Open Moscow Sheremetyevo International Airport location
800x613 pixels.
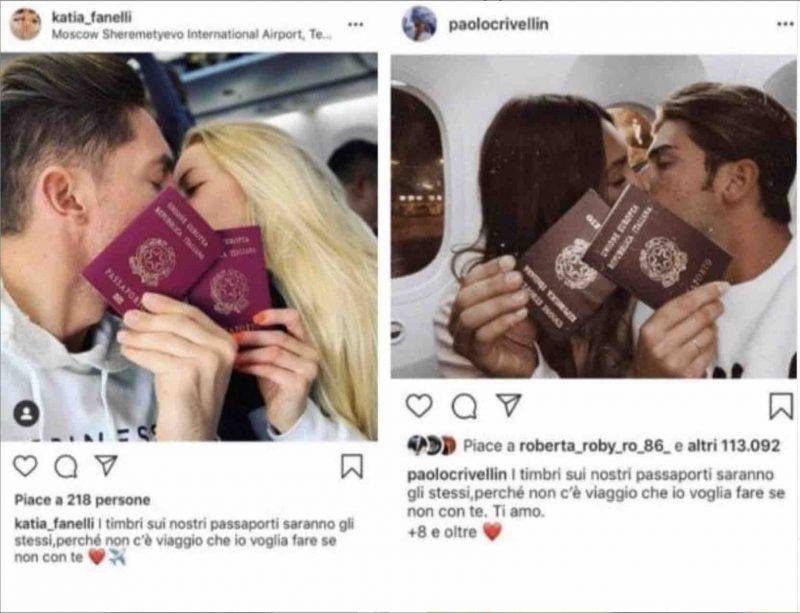click(191, 35)
